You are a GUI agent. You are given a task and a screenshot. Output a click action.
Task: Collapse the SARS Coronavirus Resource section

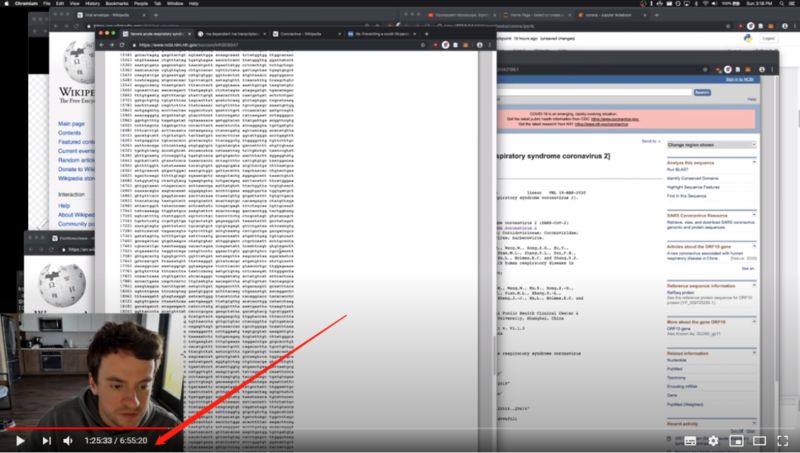[754, 215]
